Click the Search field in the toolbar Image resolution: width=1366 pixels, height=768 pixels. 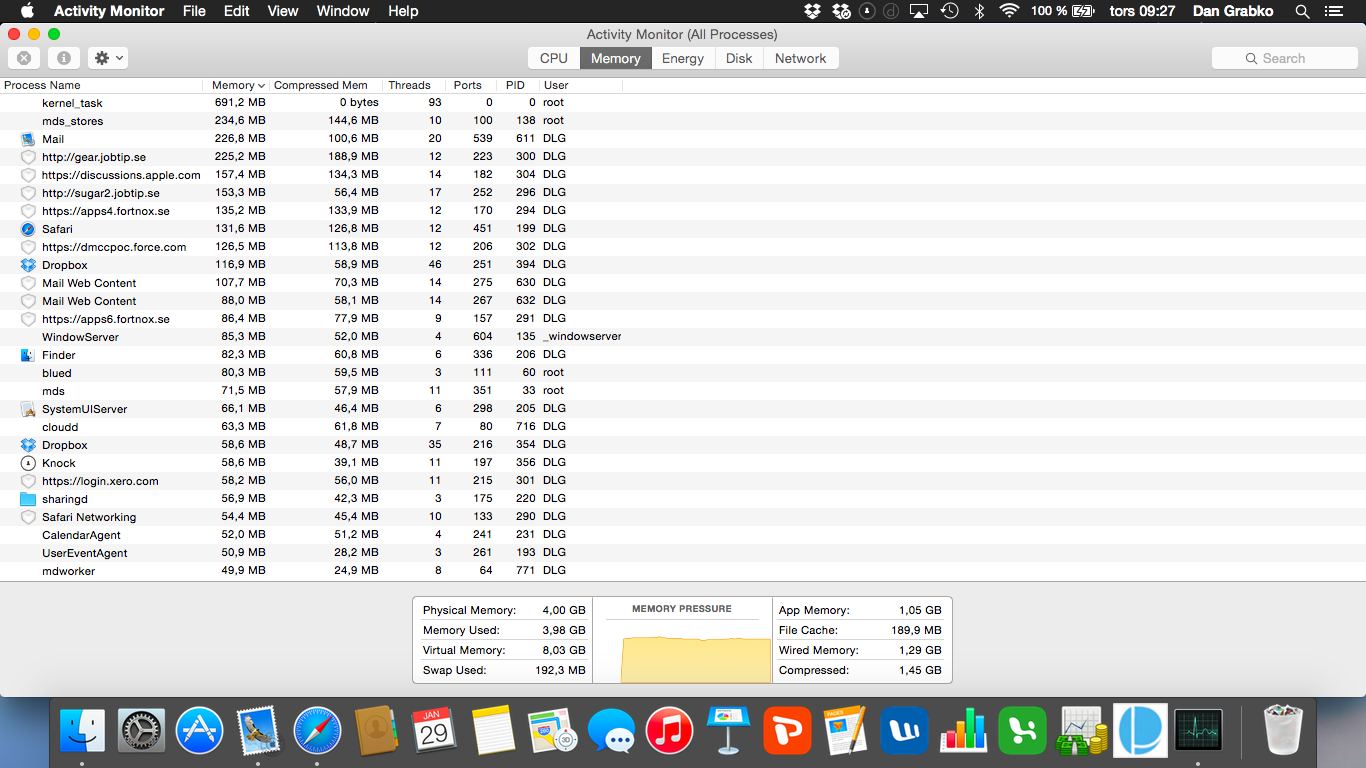[x=1285, y=58]
